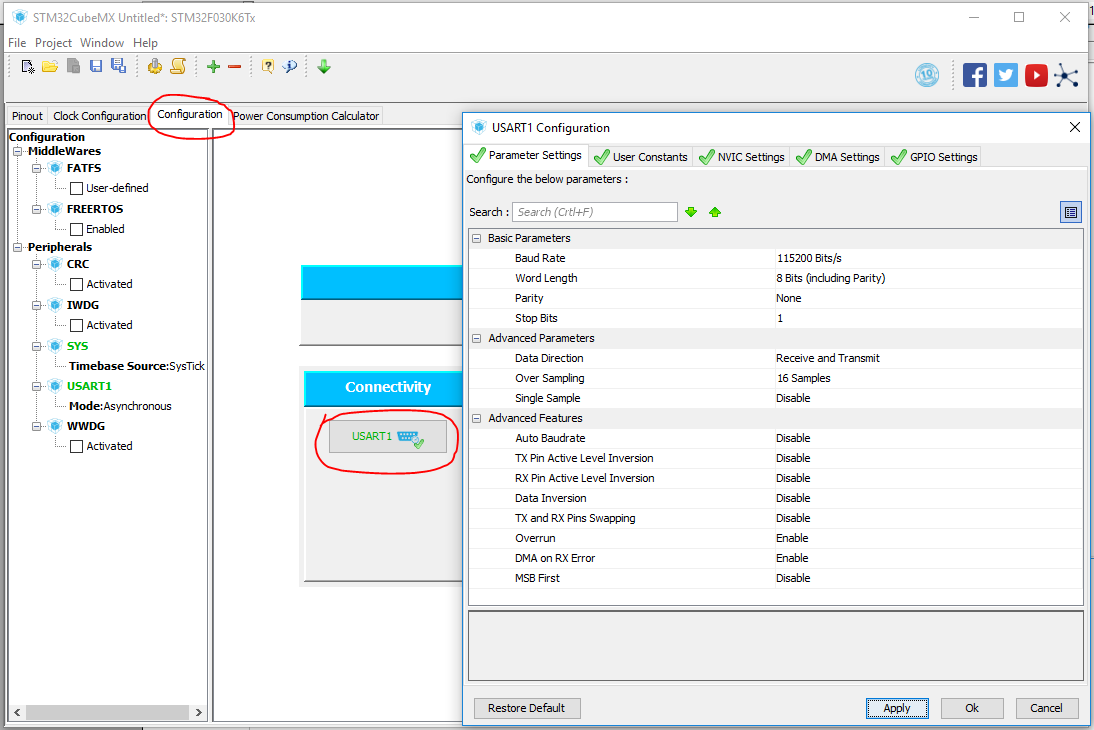
Task: Focus the parameter Search input field
Action: (x=594, y=212)
